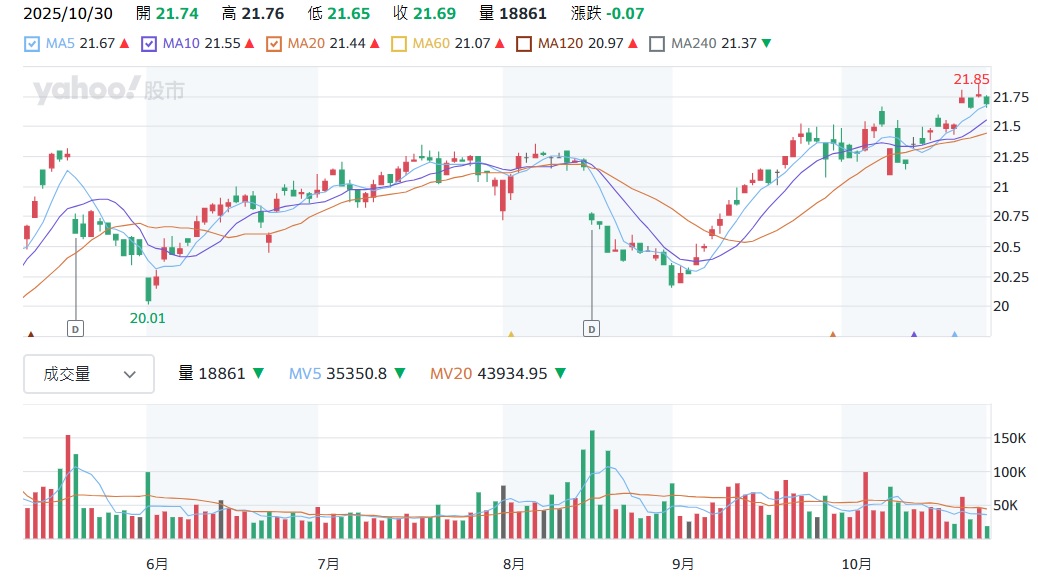Disable the MA10 moving average line

(x=150, y=44)
